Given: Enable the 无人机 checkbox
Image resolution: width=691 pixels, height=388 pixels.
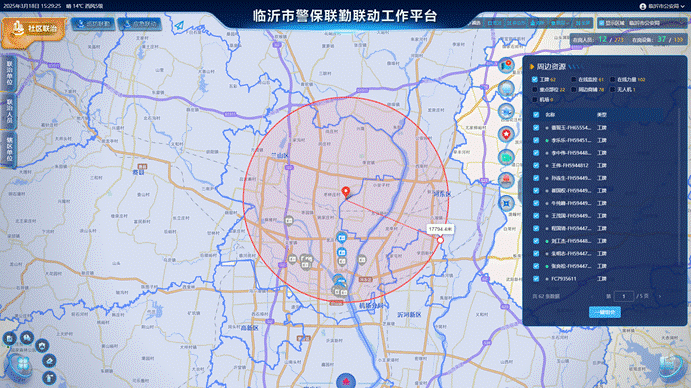Looking at the screenshot, I should point(613,90).
